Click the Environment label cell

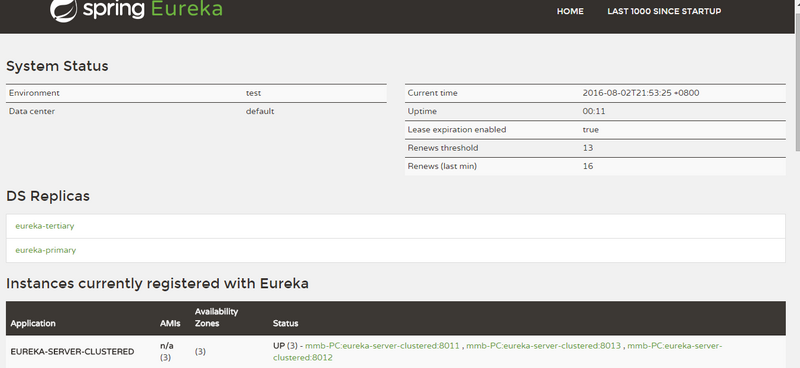click(34, 93)
